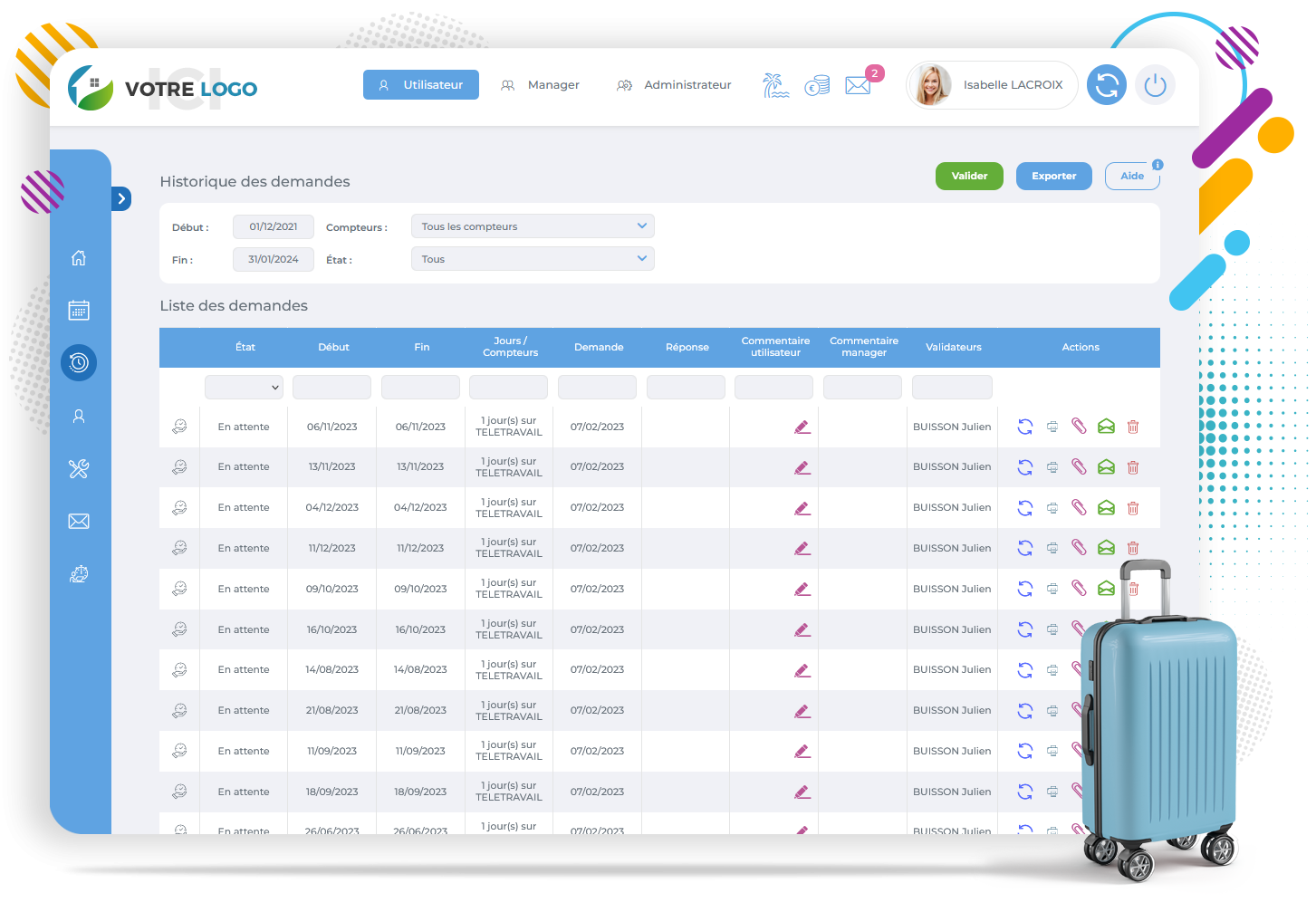Switch to the Administrateur tab
1316x912 pixels.
[x=674, y=85]
